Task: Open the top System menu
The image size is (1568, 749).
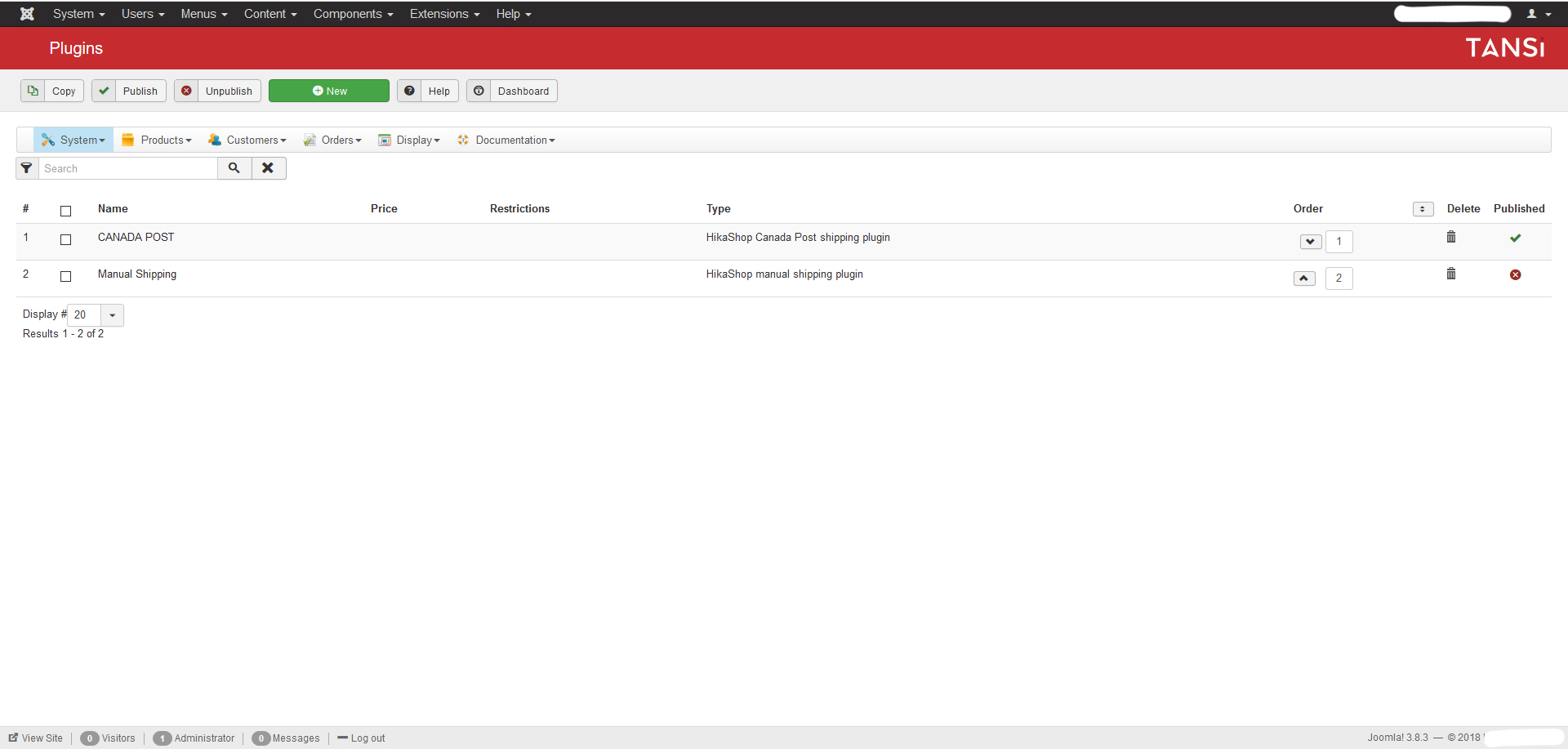Action: pos(78,14)
